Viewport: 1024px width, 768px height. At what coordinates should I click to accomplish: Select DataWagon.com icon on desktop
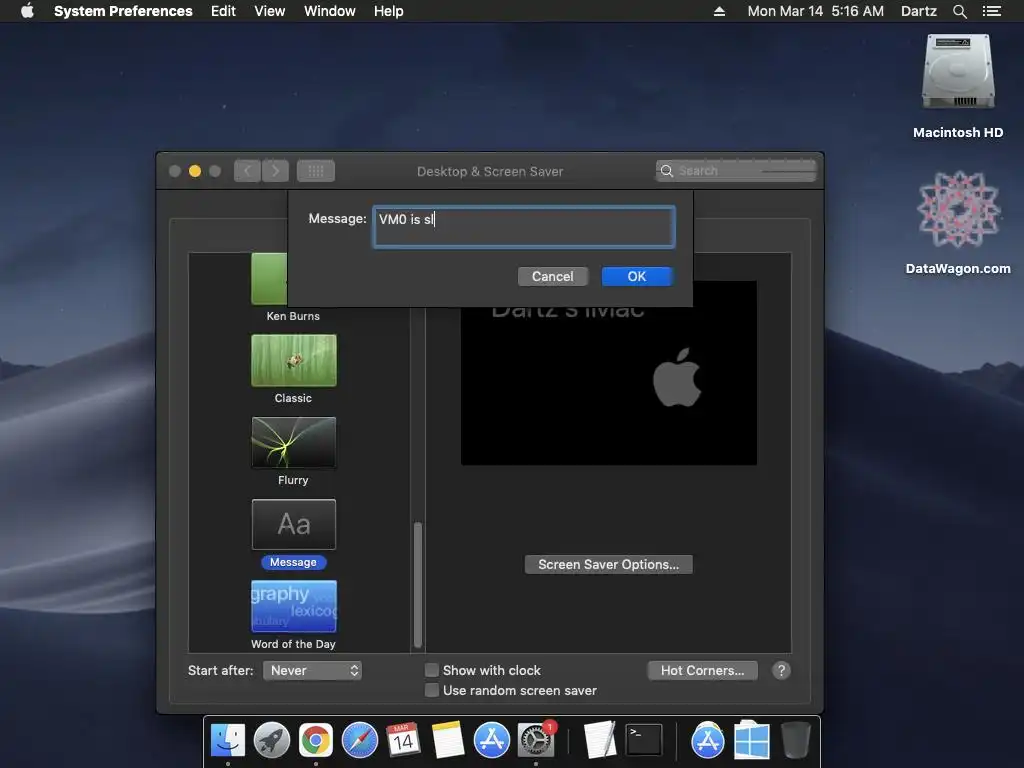[958, 210]
